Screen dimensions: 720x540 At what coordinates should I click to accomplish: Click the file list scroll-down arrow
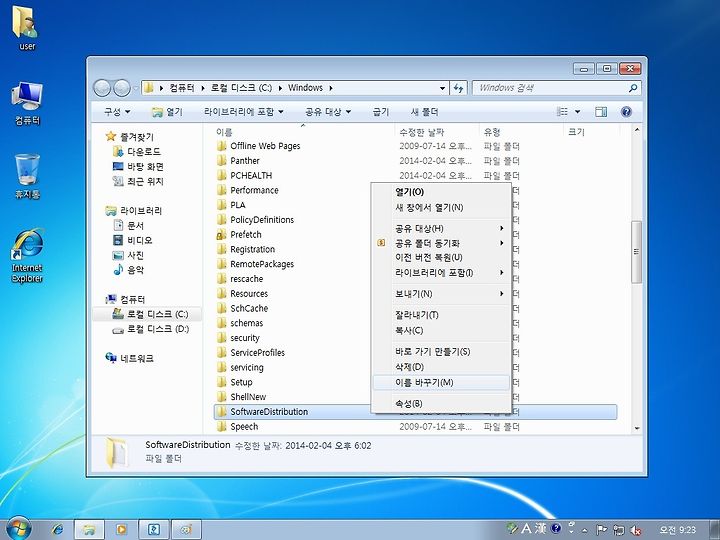click(x=636, y=428)
